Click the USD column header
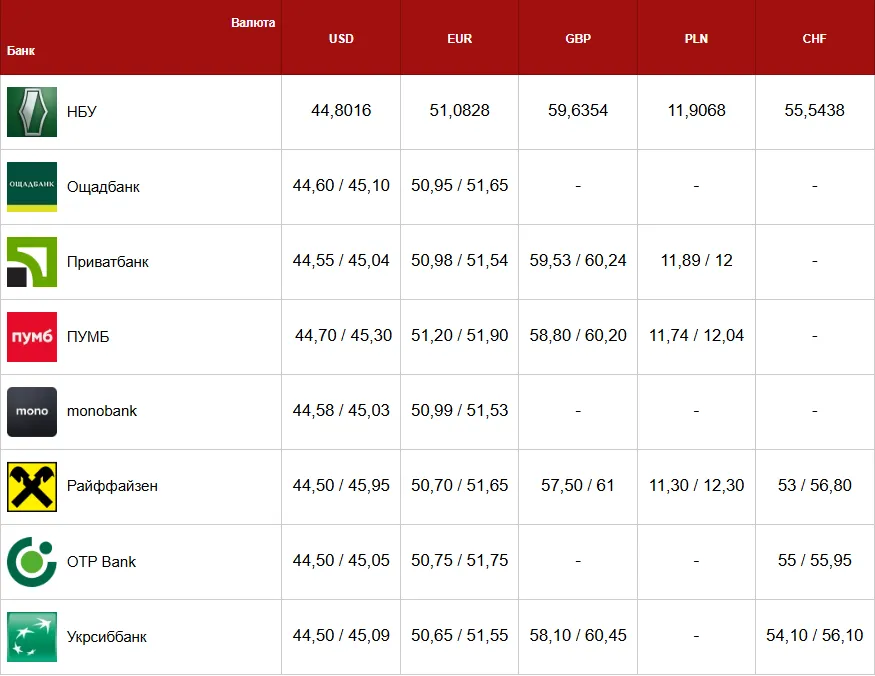 point(341,39)
